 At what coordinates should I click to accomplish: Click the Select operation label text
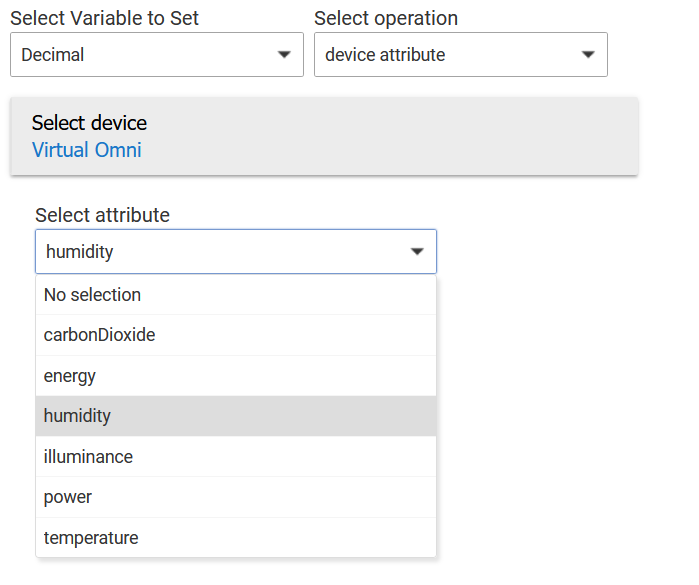pos(385,18)
